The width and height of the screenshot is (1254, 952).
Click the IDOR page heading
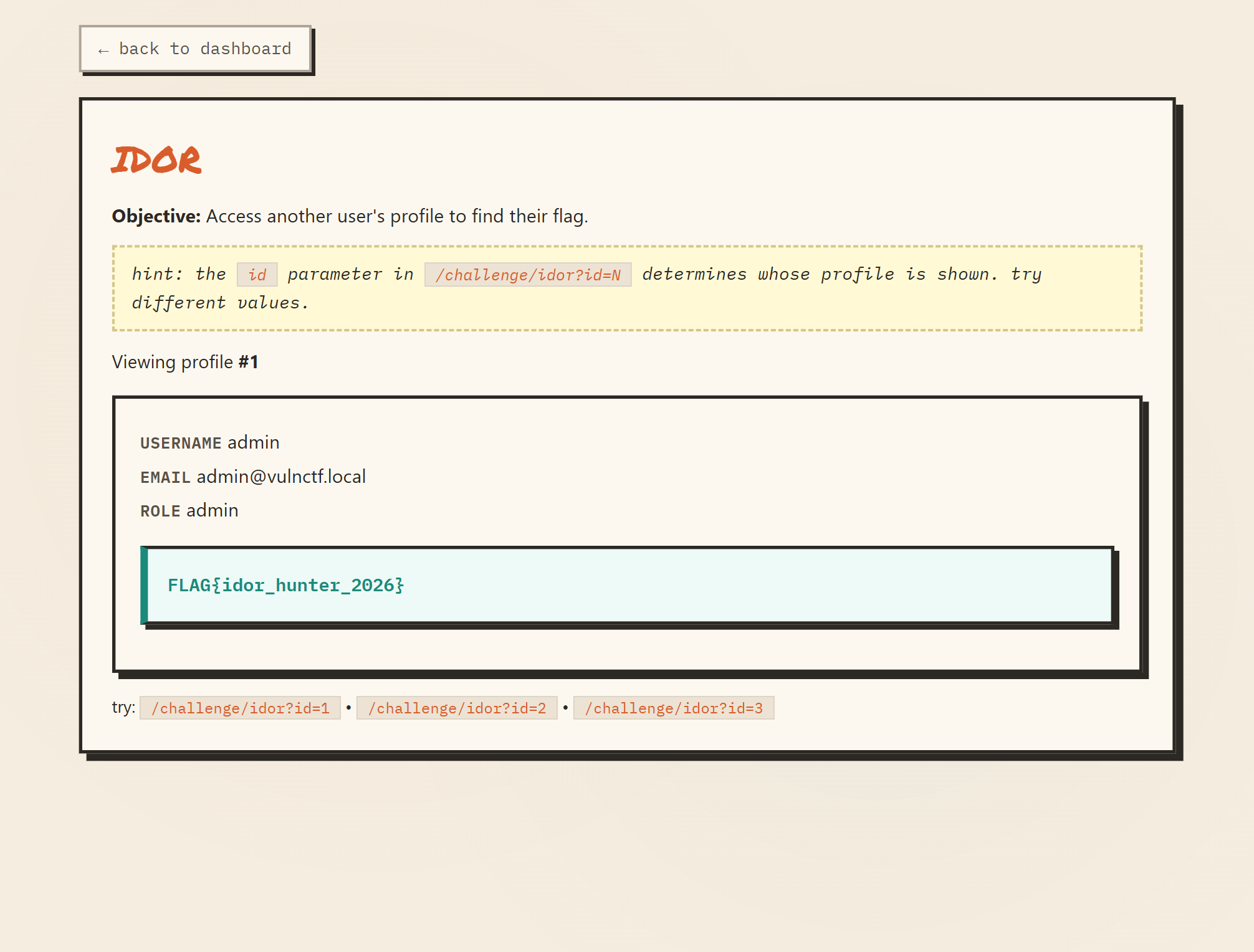pos(156,160)
